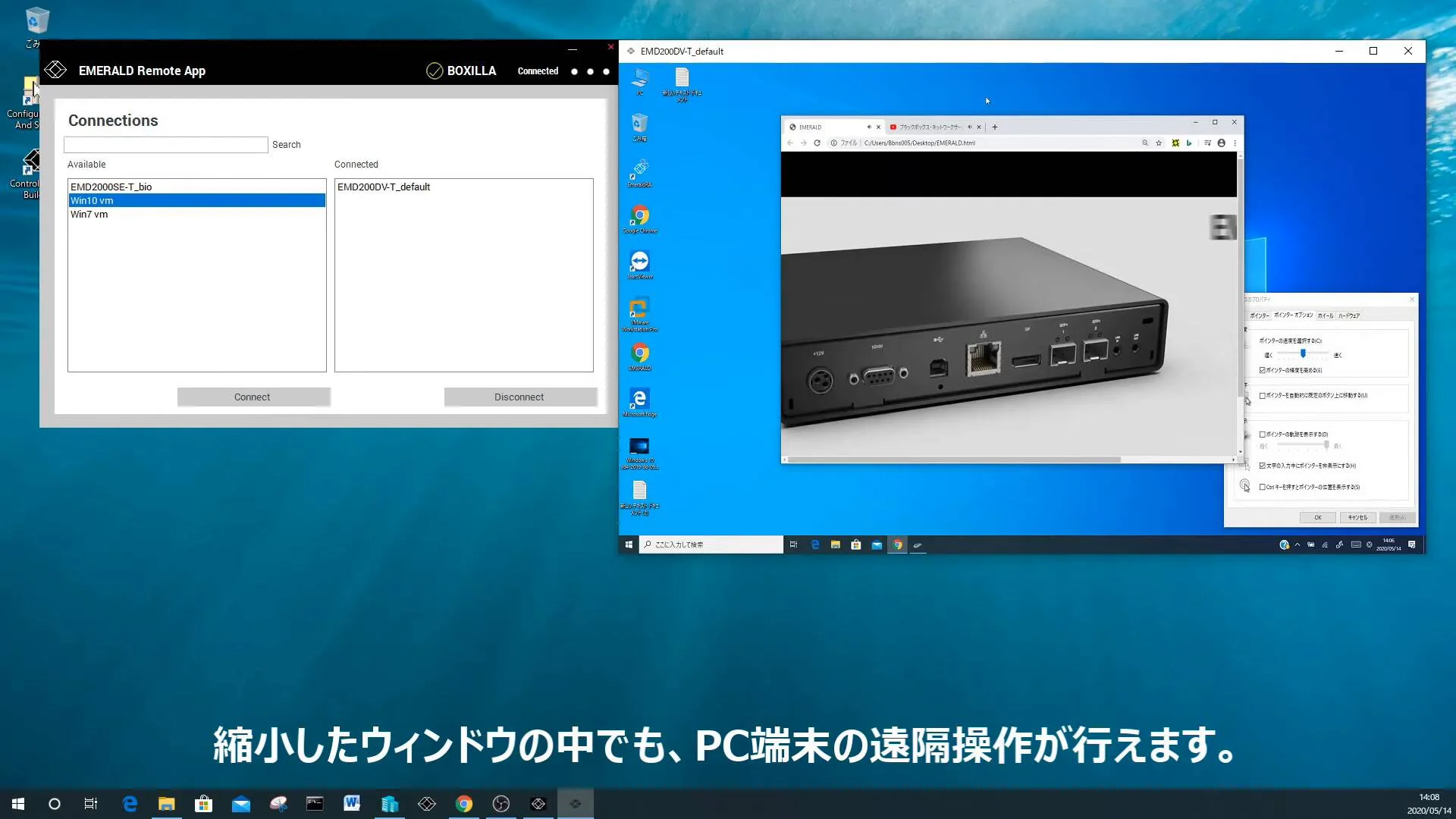1456x819 pixels.
Task: Open the EMERALD Chrome shortcut on remote desktop
Action: point(640,357)
